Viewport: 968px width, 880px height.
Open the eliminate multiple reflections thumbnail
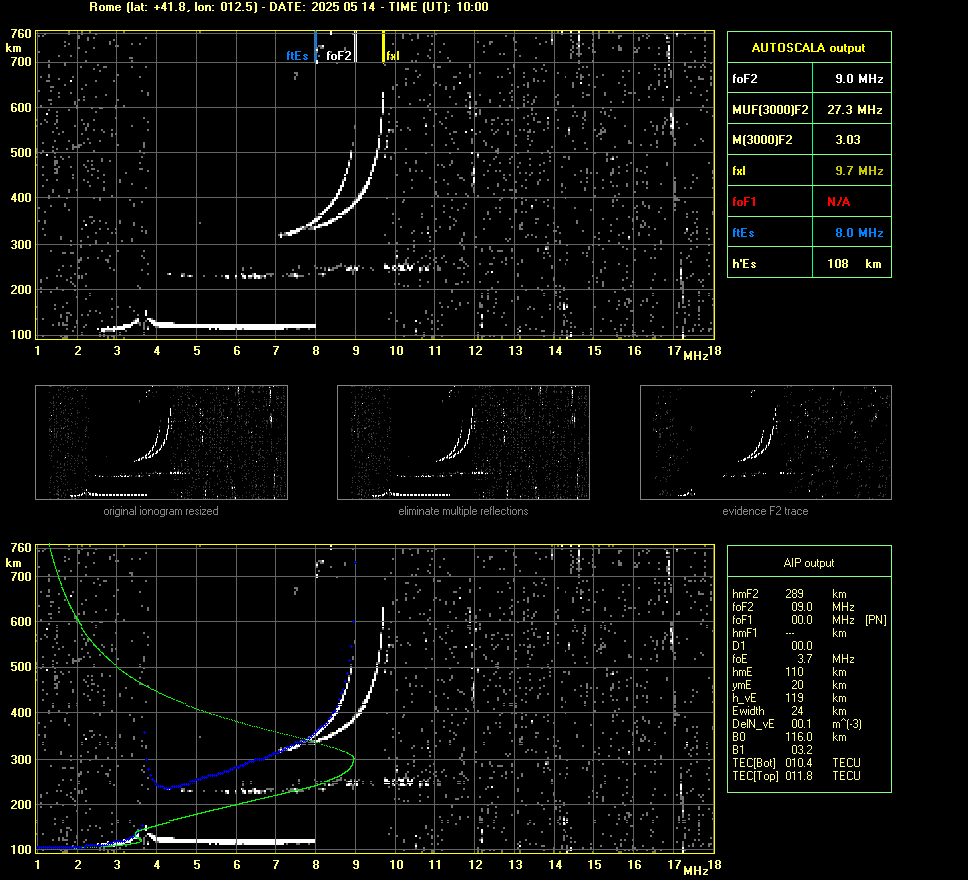463,442
